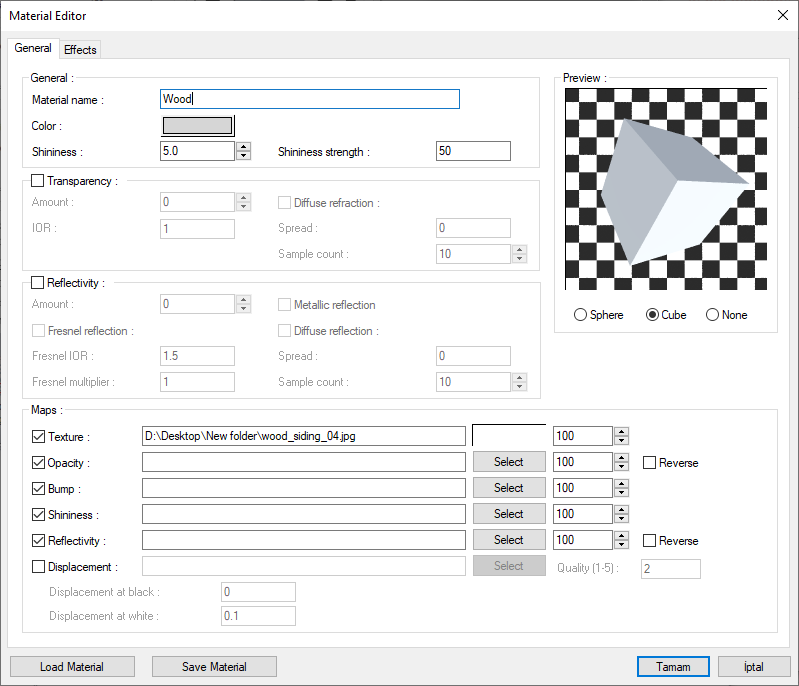
Task: Open the material Color swatch
Action: tap(198, 126)
